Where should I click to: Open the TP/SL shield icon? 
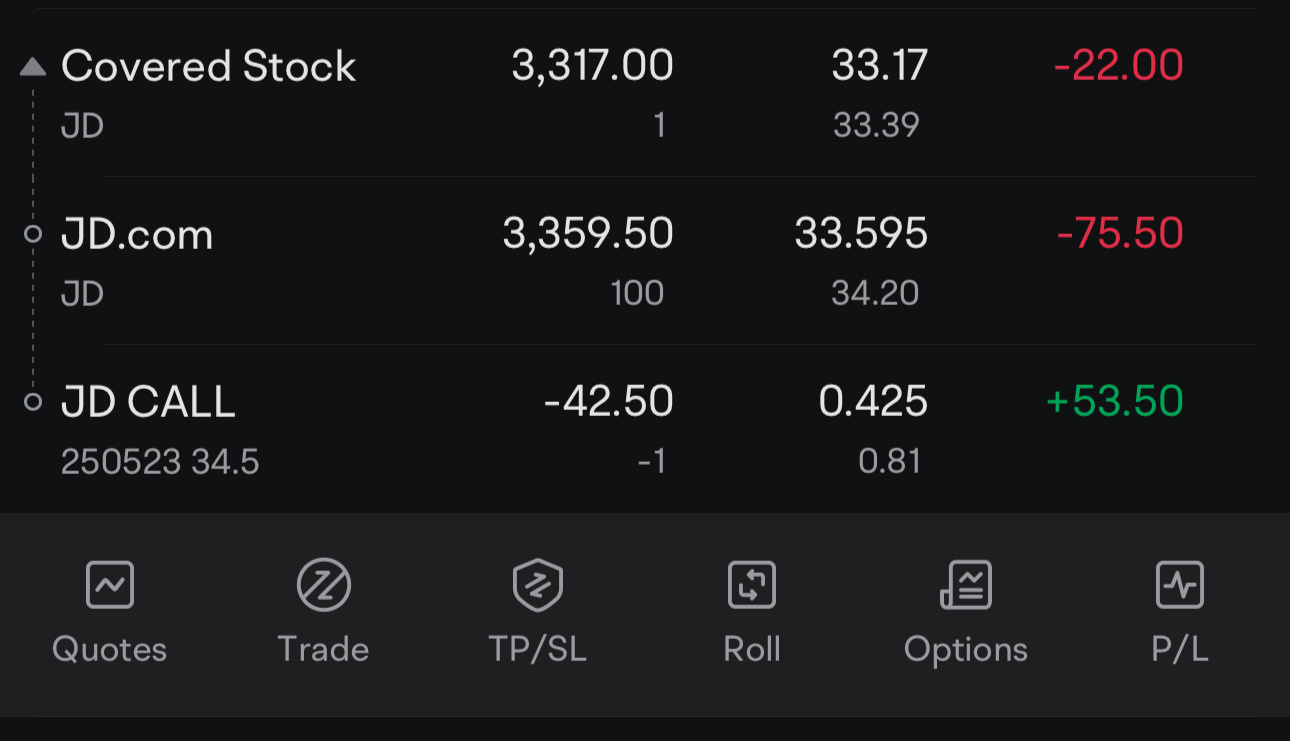pyautogui.click(x=537, y=585)
